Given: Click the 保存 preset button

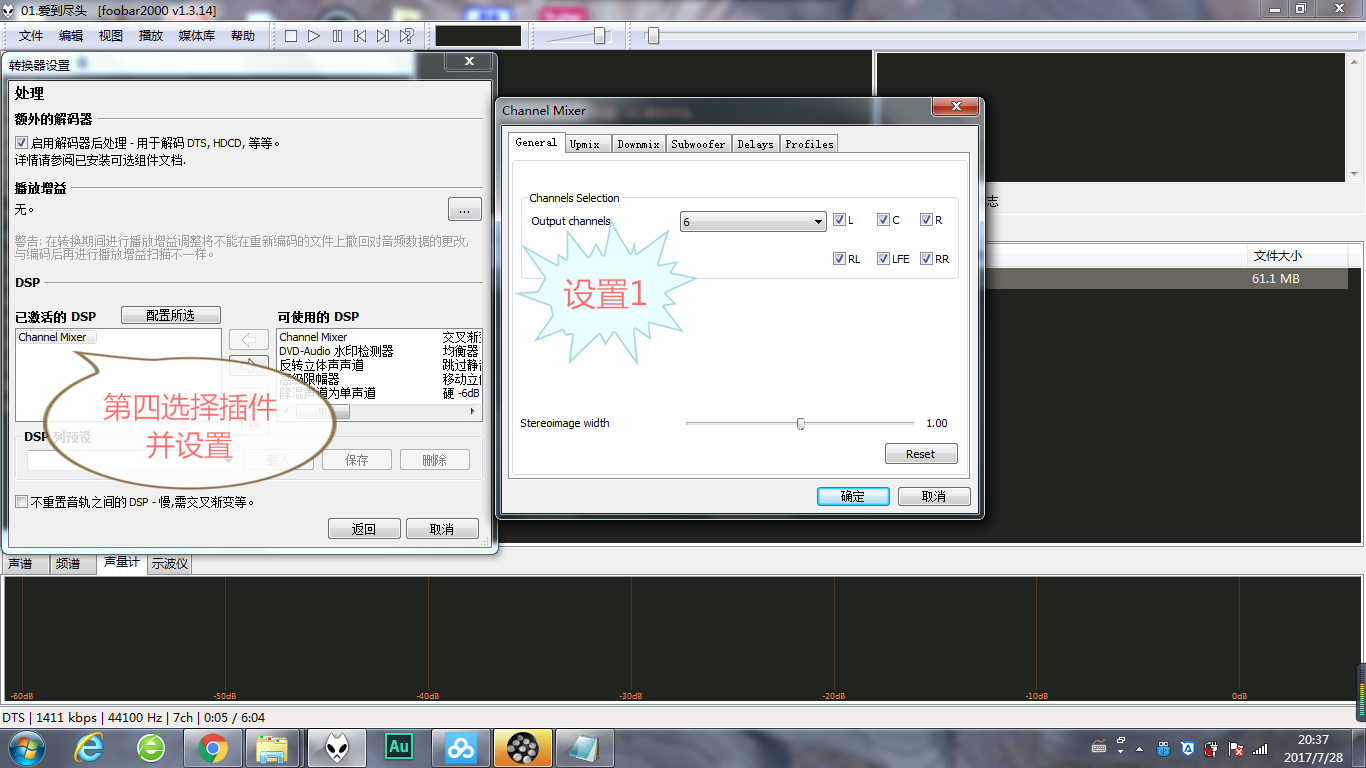Looking at the screenshot, I should click(x=357, y=460).
